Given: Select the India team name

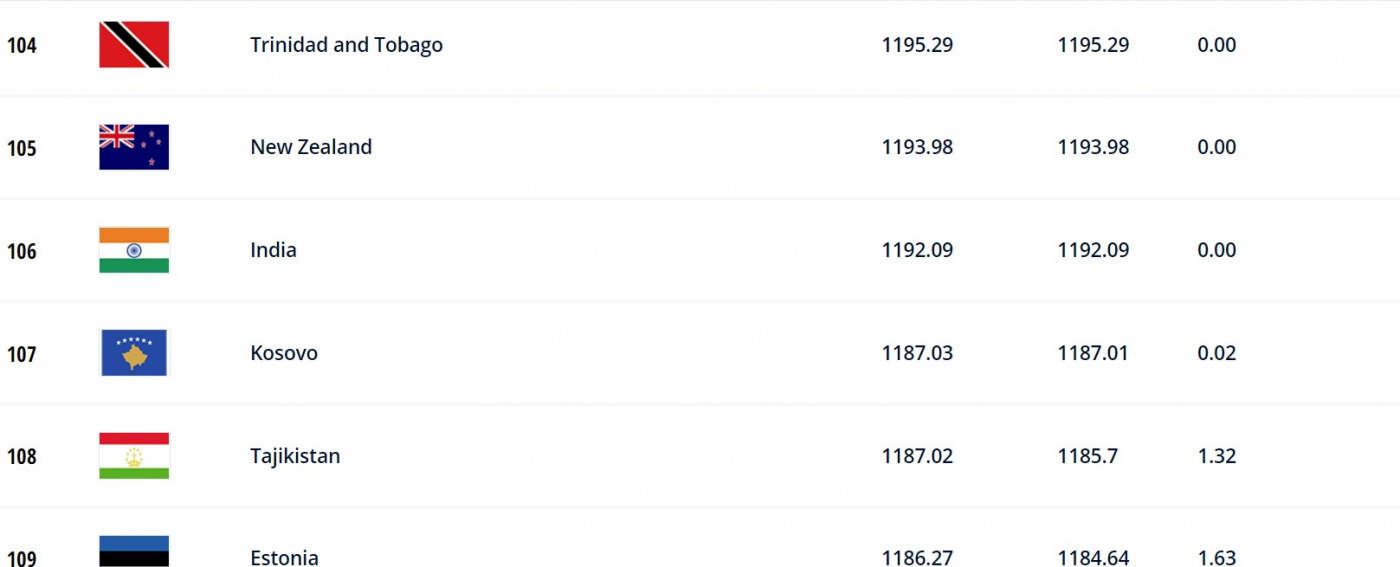Looking at the screenshot, I should coord(273,250).
